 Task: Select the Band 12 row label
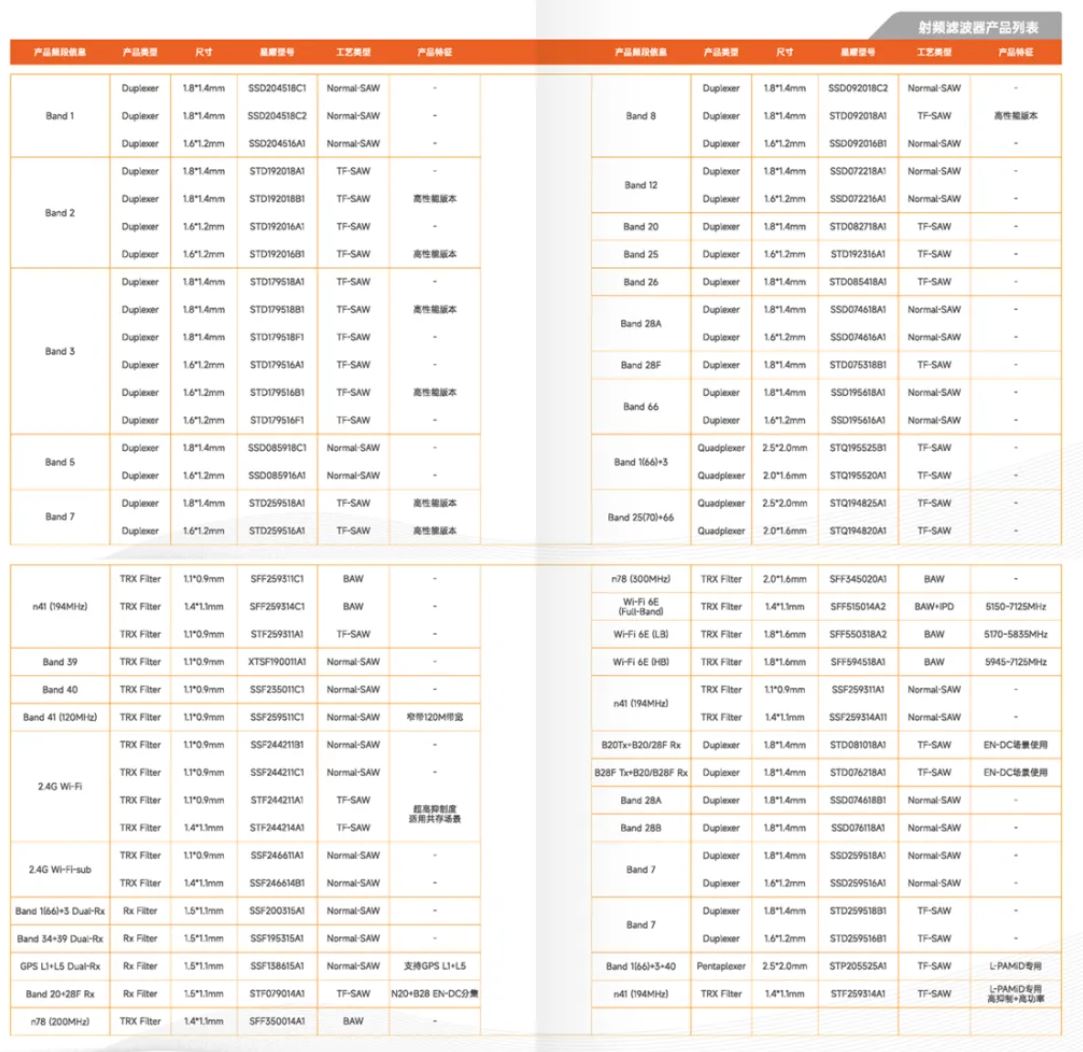coord(640,185)
